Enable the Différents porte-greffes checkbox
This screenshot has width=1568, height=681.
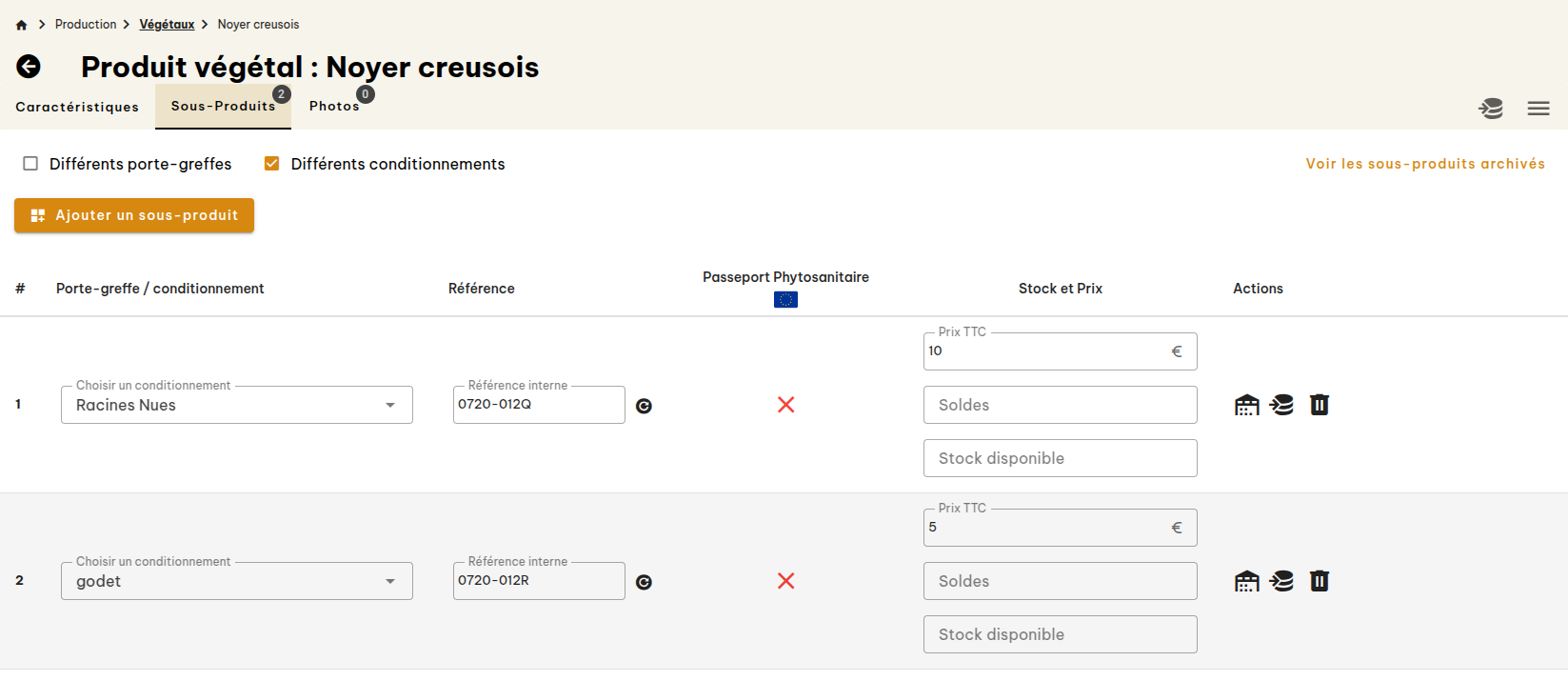[30, 164]
